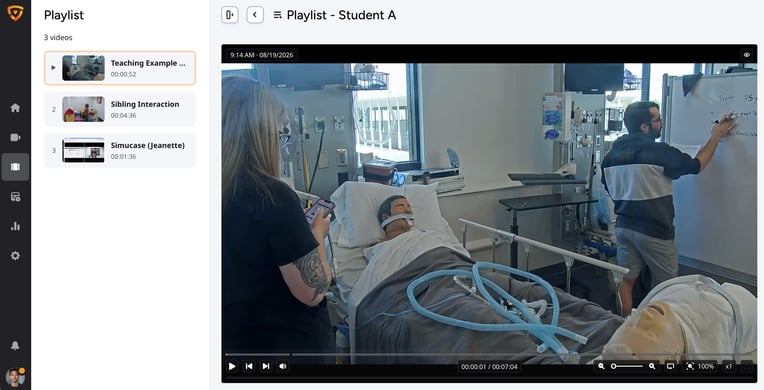Click the Sibling Interaction thumbnail

(x=83, y=109)
